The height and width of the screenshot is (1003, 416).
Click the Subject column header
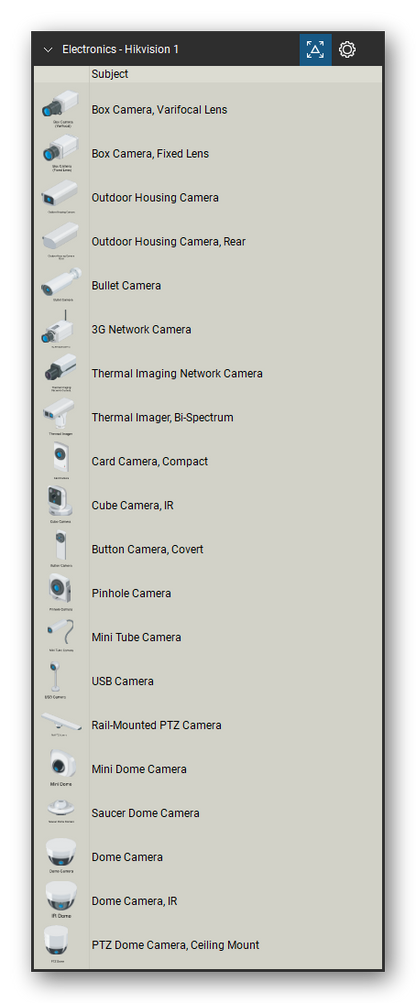point(109,74)
